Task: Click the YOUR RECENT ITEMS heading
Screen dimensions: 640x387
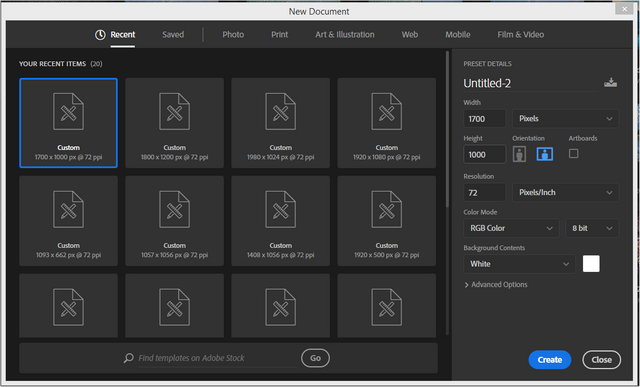Action: pyautogui.click(x=52, y=64)
